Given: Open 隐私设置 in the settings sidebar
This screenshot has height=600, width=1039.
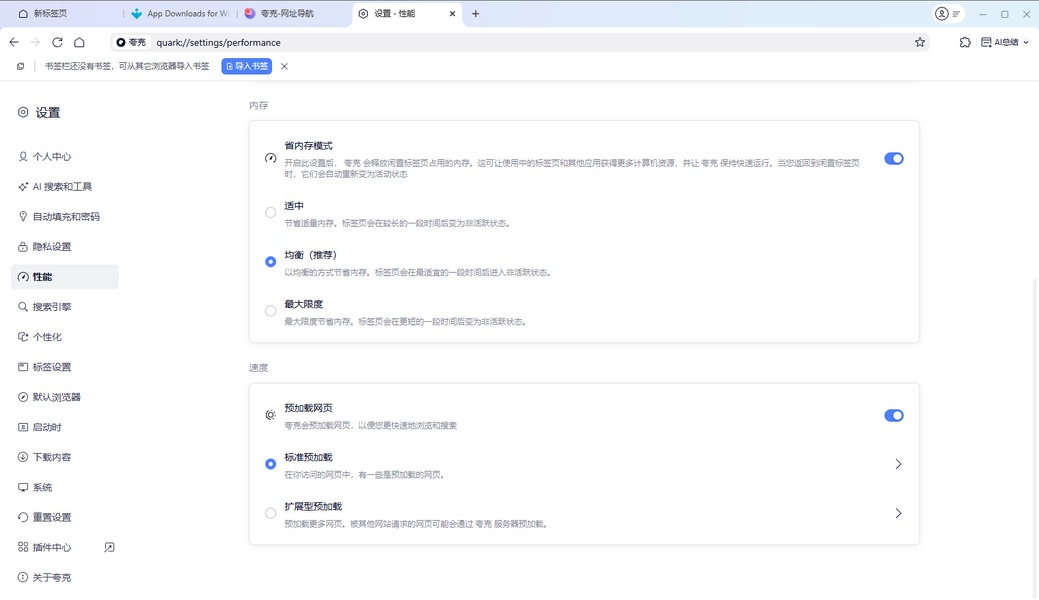Looking at the screenshot, I should 52,247.
